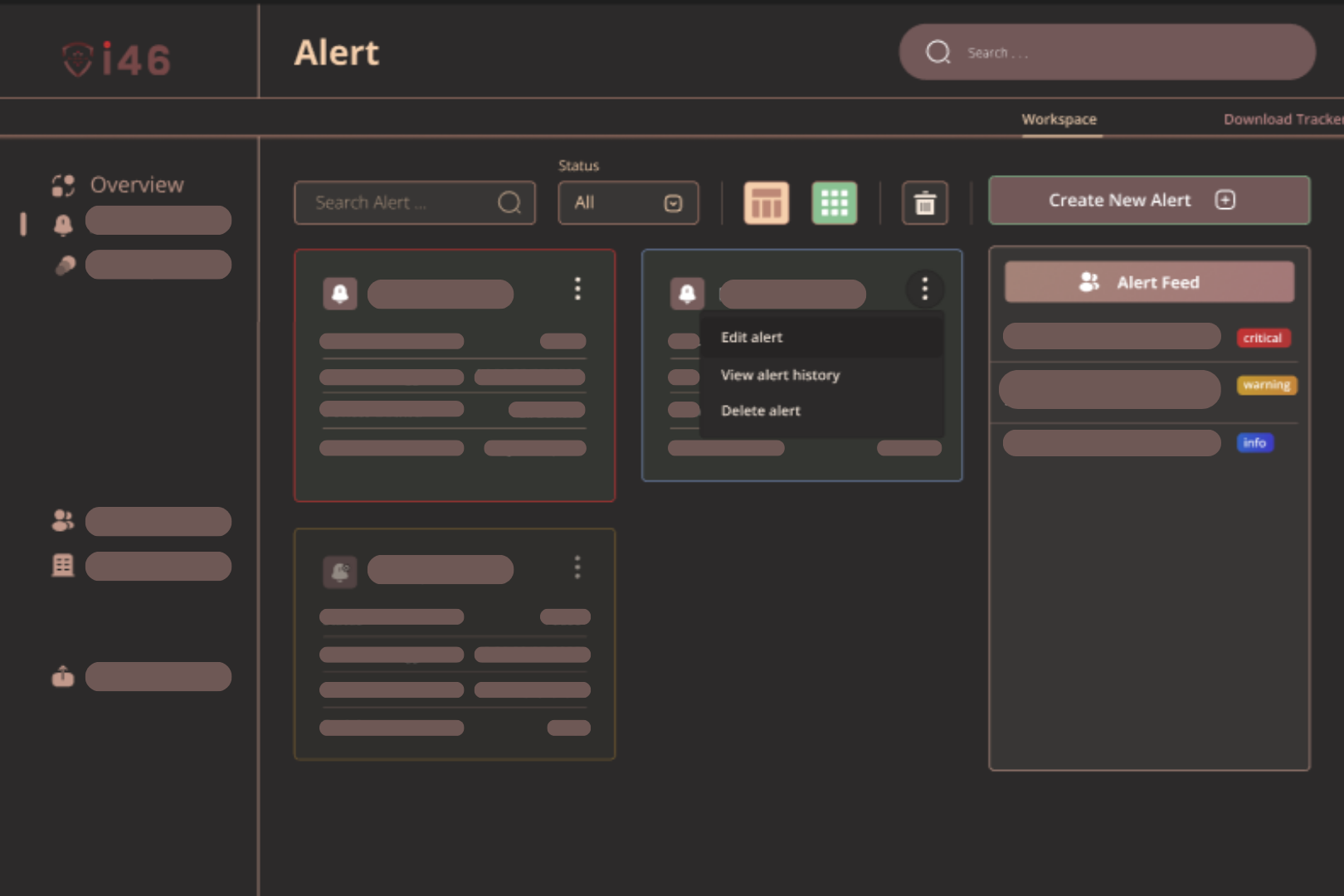
Task: Click the dropdown chevron in Status box
Action: pos(674,203)
